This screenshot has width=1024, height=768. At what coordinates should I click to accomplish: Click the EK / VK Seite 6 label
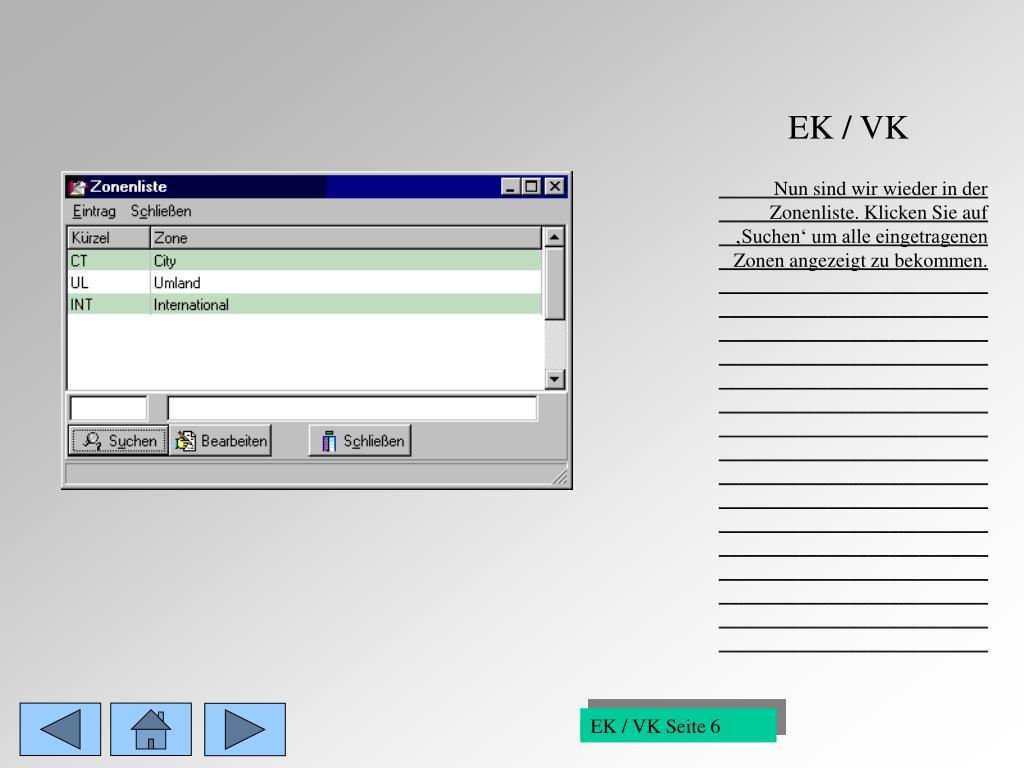[x=678, y=726]
